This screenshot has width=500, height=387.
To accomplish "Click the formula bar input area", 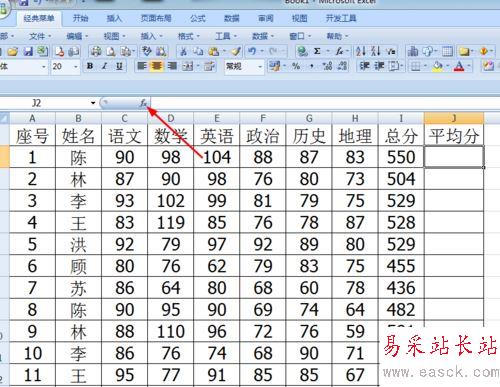I will click(325, 103).
